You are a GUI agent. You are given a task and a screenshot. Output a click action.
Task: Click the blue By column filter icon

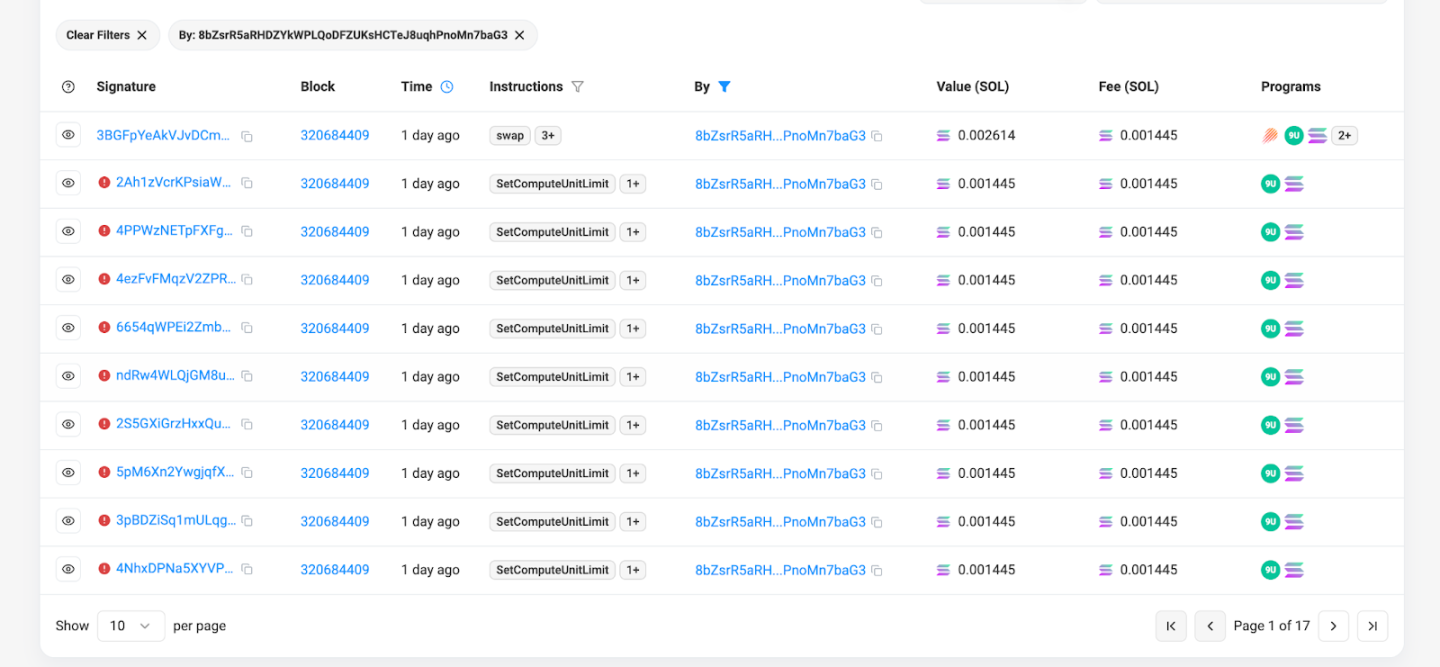tap(724, 87)
